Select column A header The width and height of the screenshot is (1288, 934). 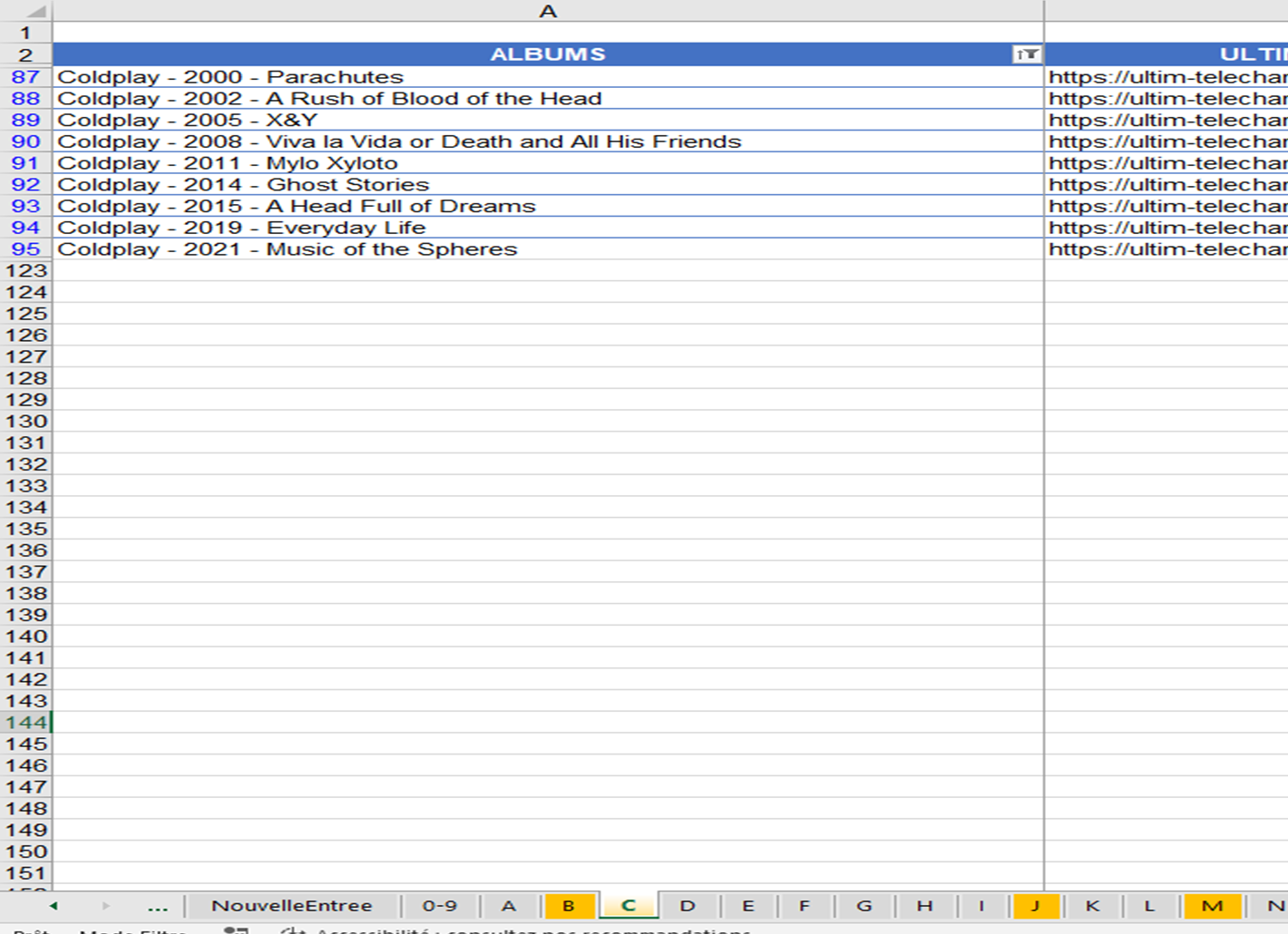tap(547, 11)
